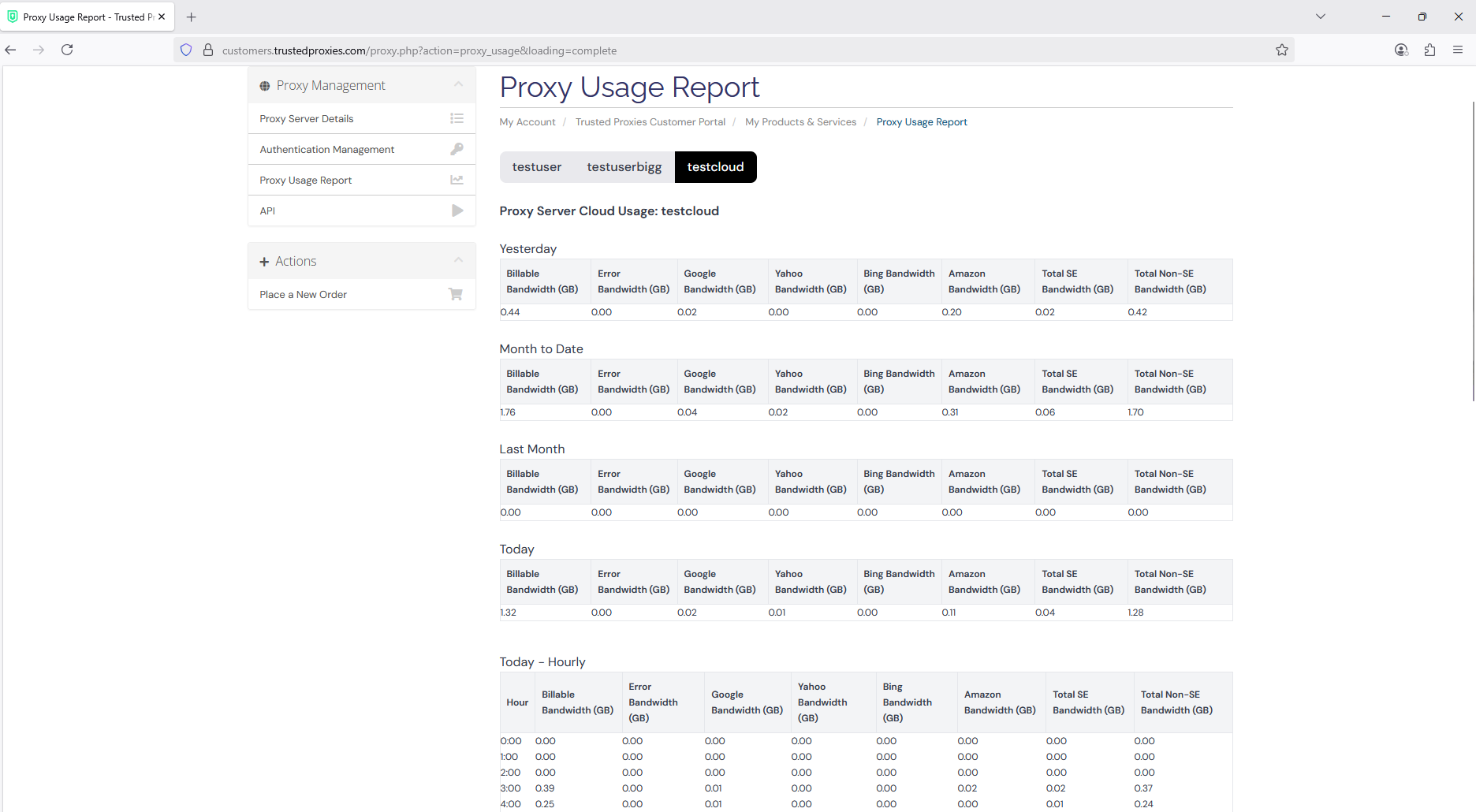
Task: Click Proxy Server Cloud Usage: testcloud heading
Action: point(609,211)
